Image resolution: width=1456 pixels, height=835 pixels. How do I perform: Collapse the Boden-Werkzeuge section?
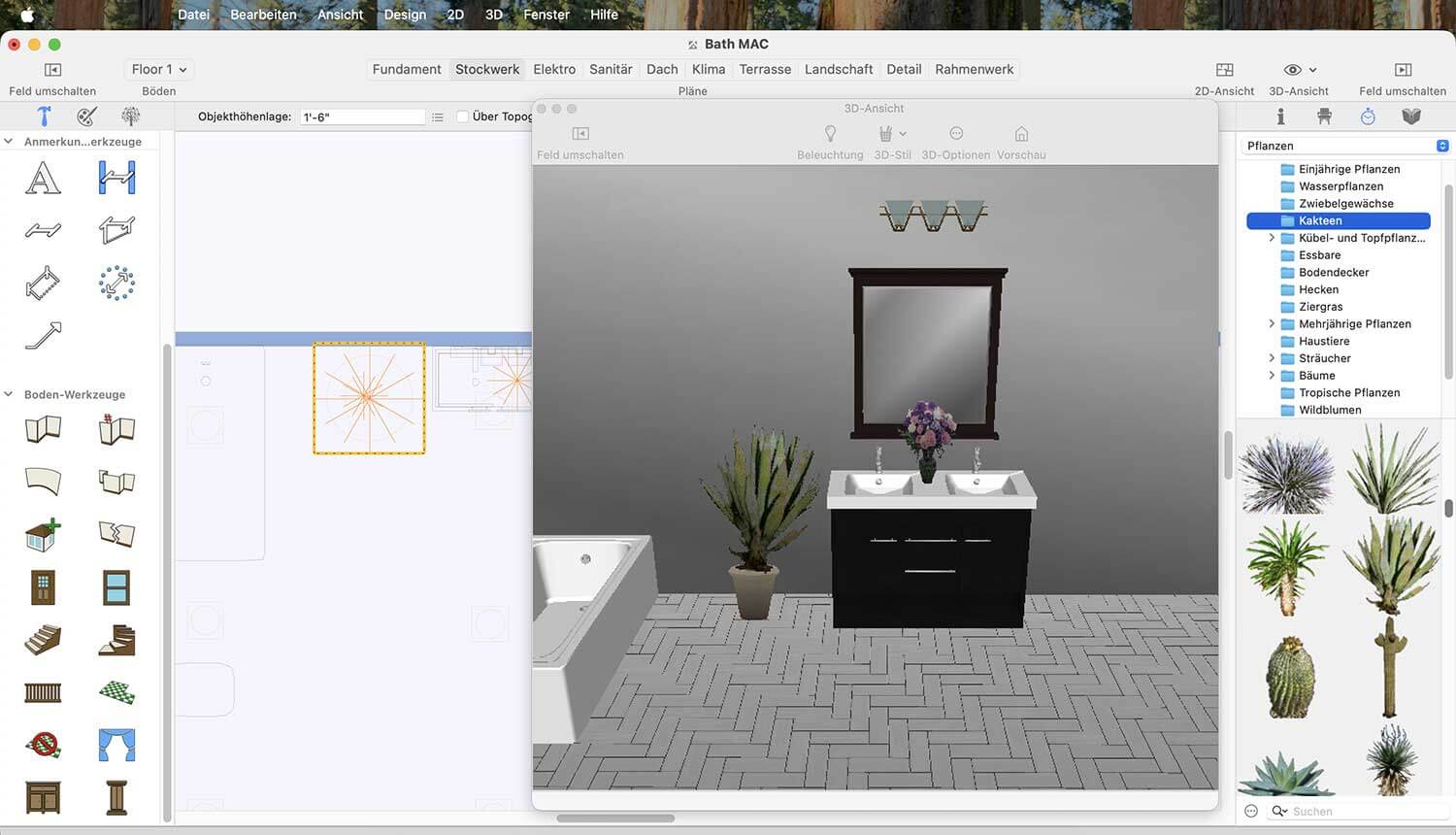9,394
